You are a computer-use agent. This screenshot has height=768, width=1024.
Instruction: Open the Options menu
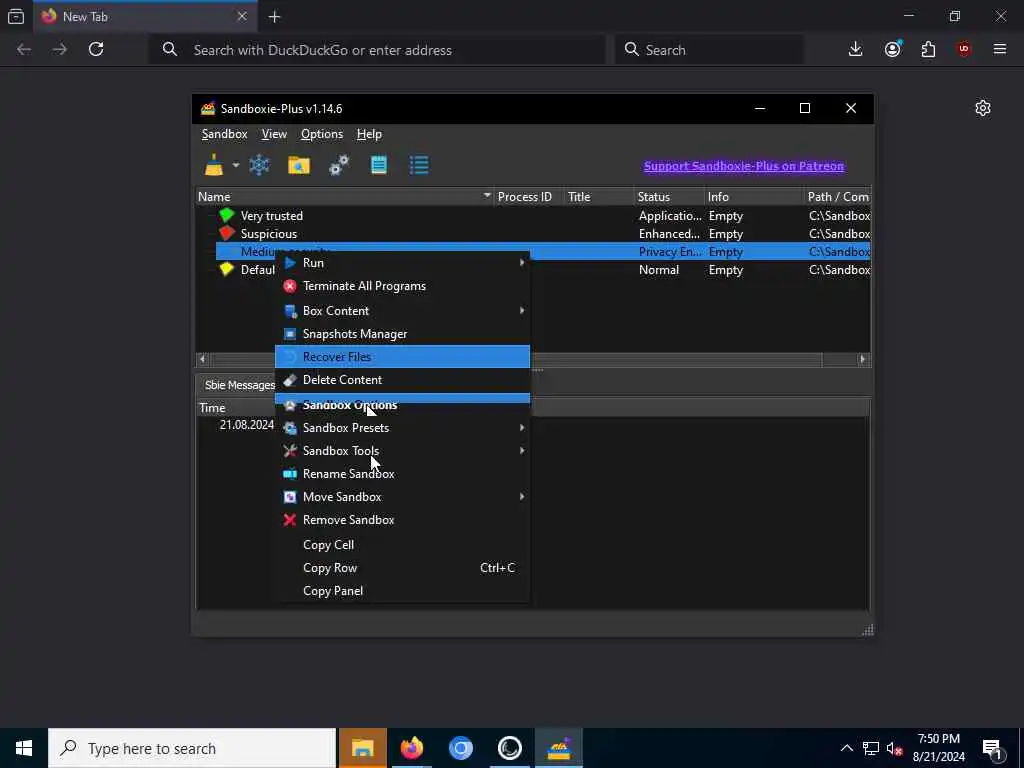tap(322, 134)
